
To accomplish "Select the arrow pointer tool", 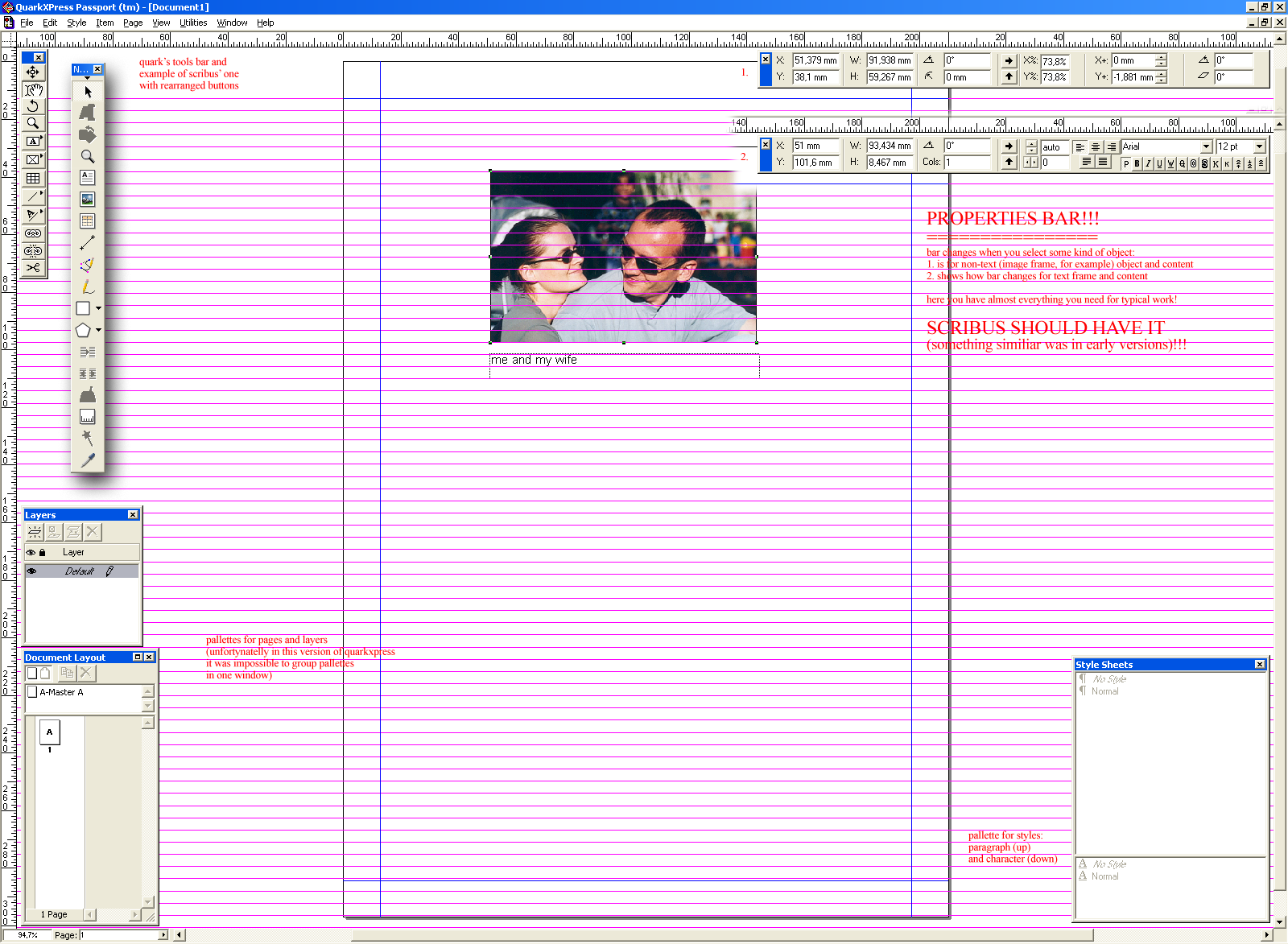I will point(88,92).
